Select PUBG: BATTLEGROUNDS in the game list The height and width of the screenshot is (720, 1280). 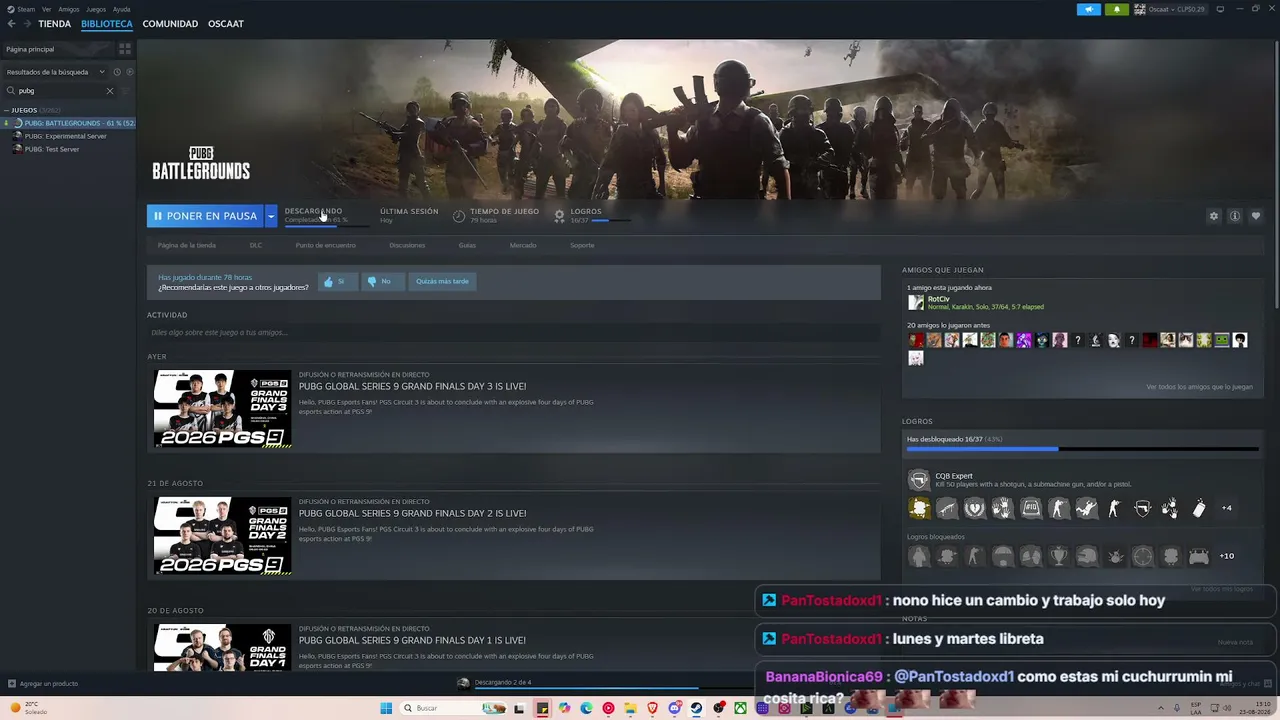tap(70, 123)
